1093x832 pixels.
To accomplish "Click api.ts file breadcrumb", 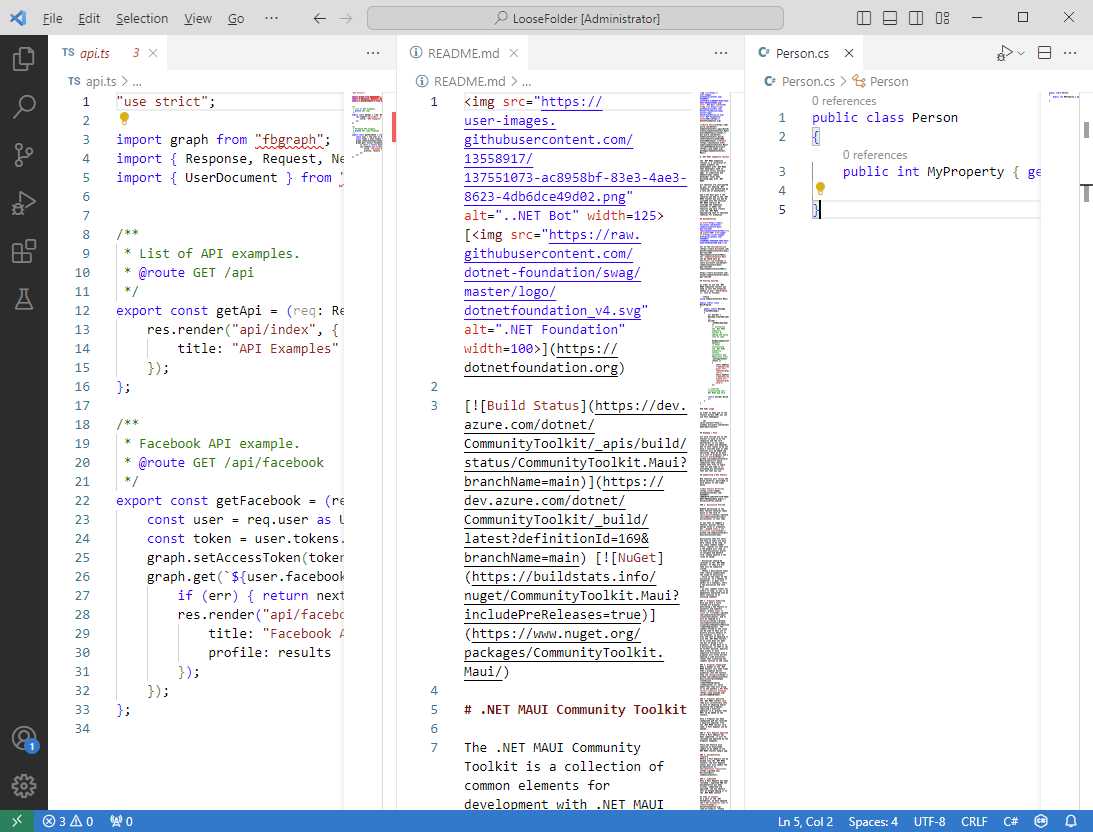I will pos(93,82).
